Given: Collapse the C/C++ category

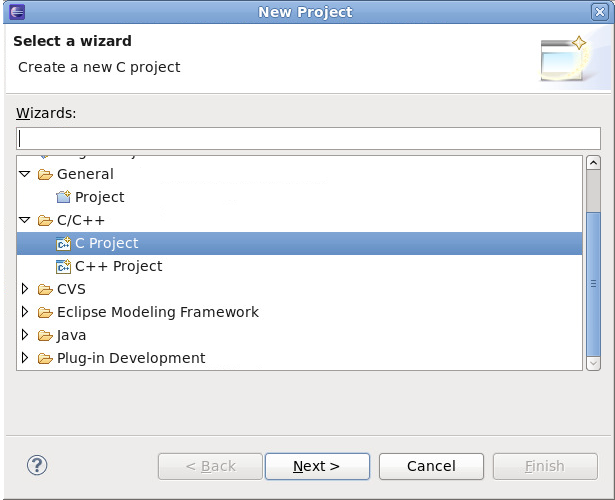Looking at the screenshot, I should click(x=25, y=220).
